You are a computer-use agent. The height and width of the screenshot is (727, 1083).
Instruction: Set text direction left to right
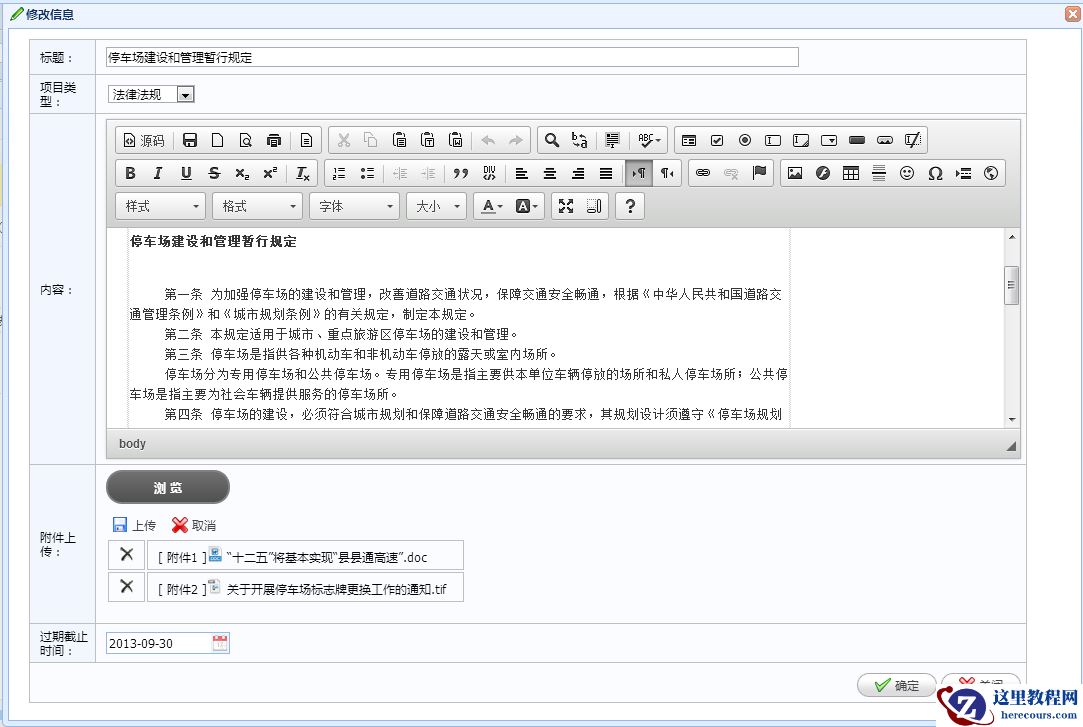639,173
